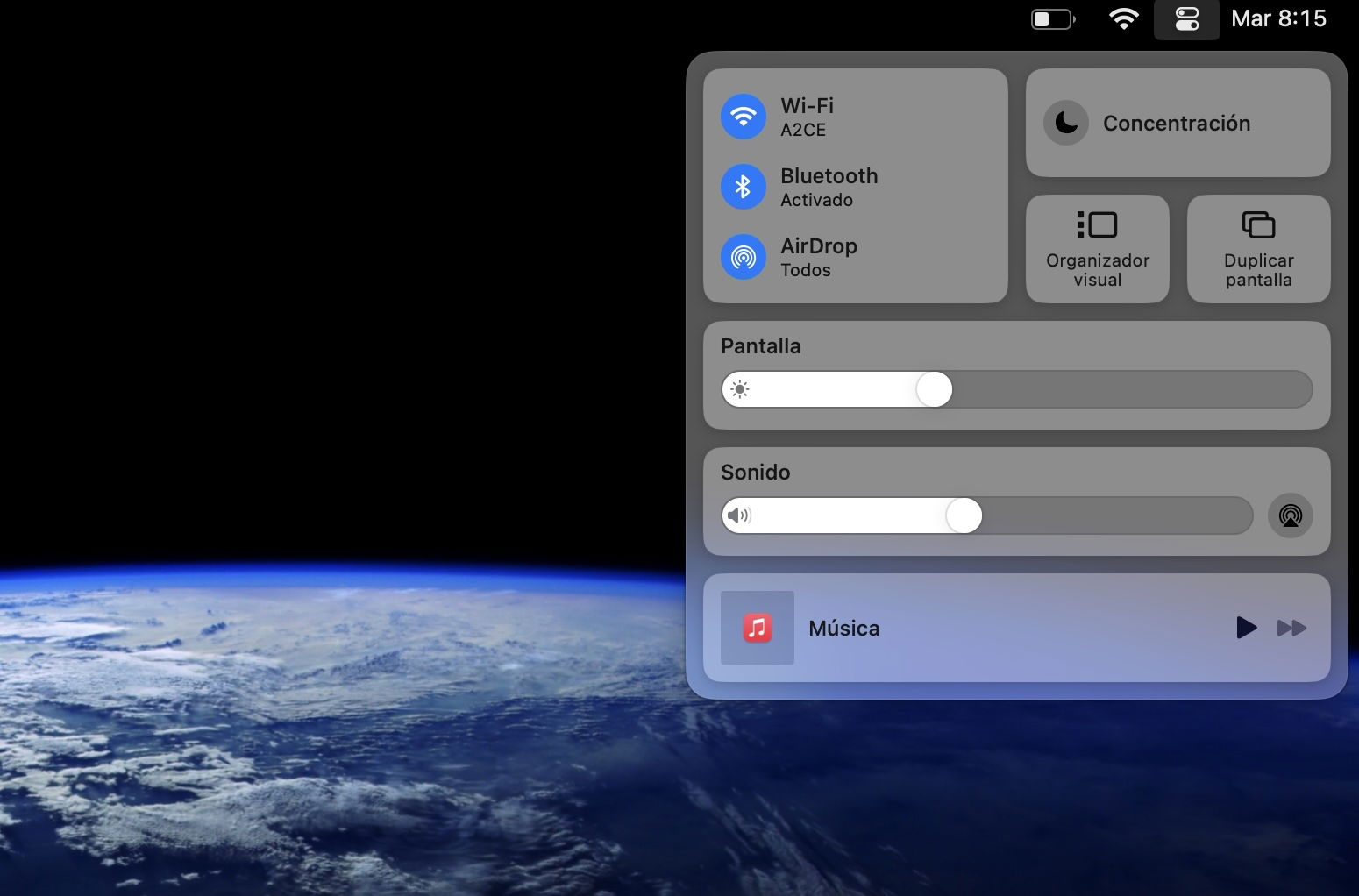The width and height of the screenshot is (1359, 896).
Task: Open the Wi-Fi A2CE network label
Action: (x=807, y=117)
